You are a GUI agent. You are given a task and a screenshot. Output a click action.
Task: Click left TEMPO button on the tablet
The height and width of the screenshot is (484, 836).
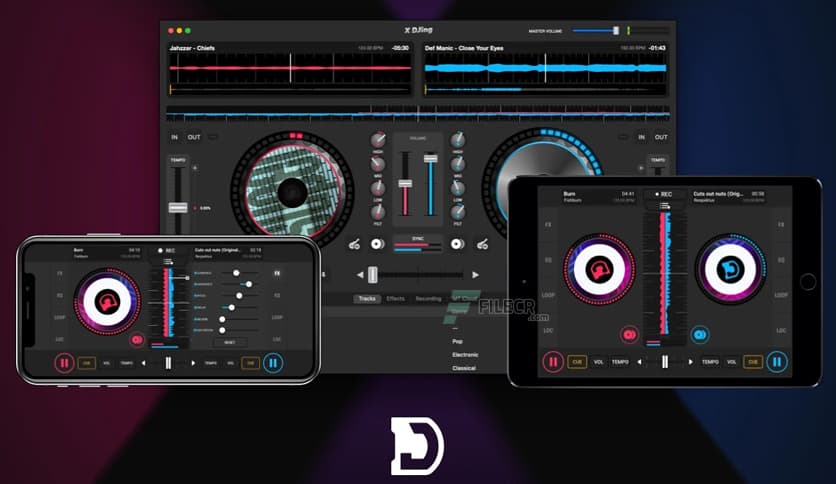point(620,362)
